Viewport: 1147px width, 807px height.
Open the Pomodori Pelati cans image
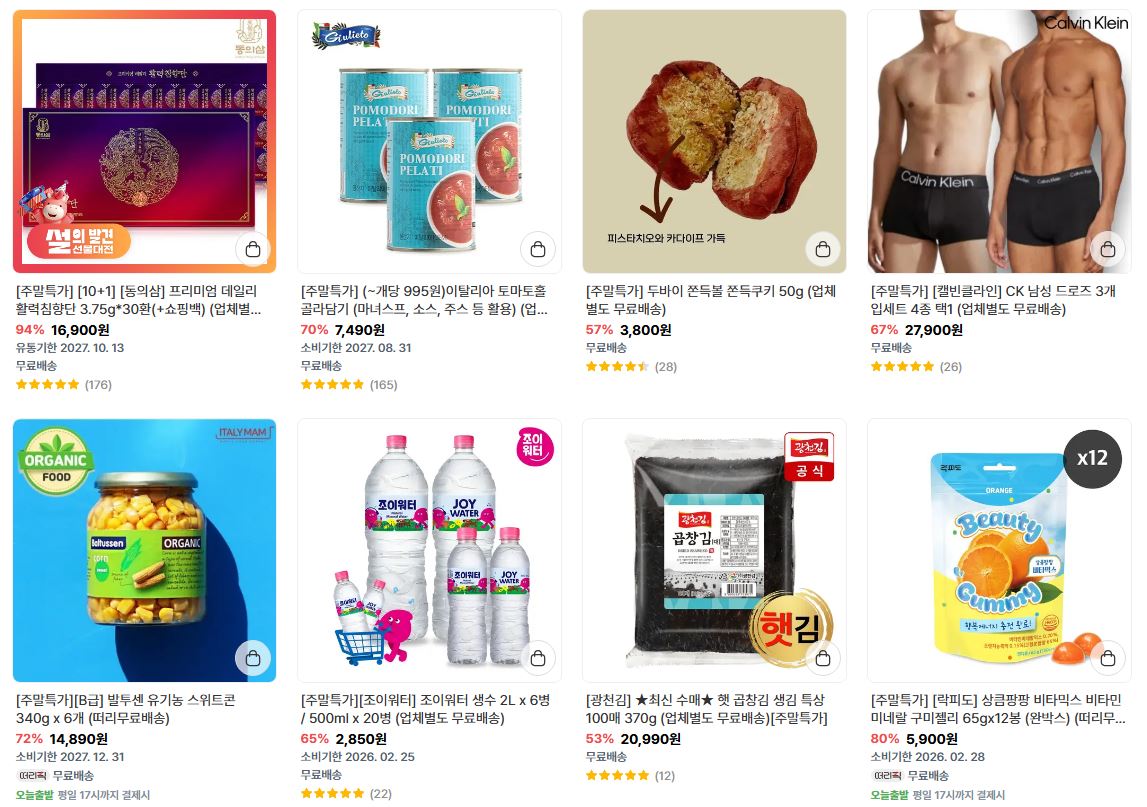429,141
